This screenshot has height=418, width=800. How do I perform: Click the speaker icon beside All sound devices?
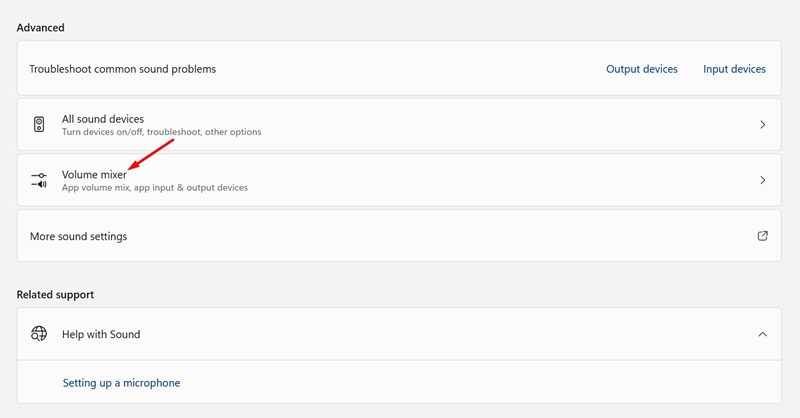[39, 125]
